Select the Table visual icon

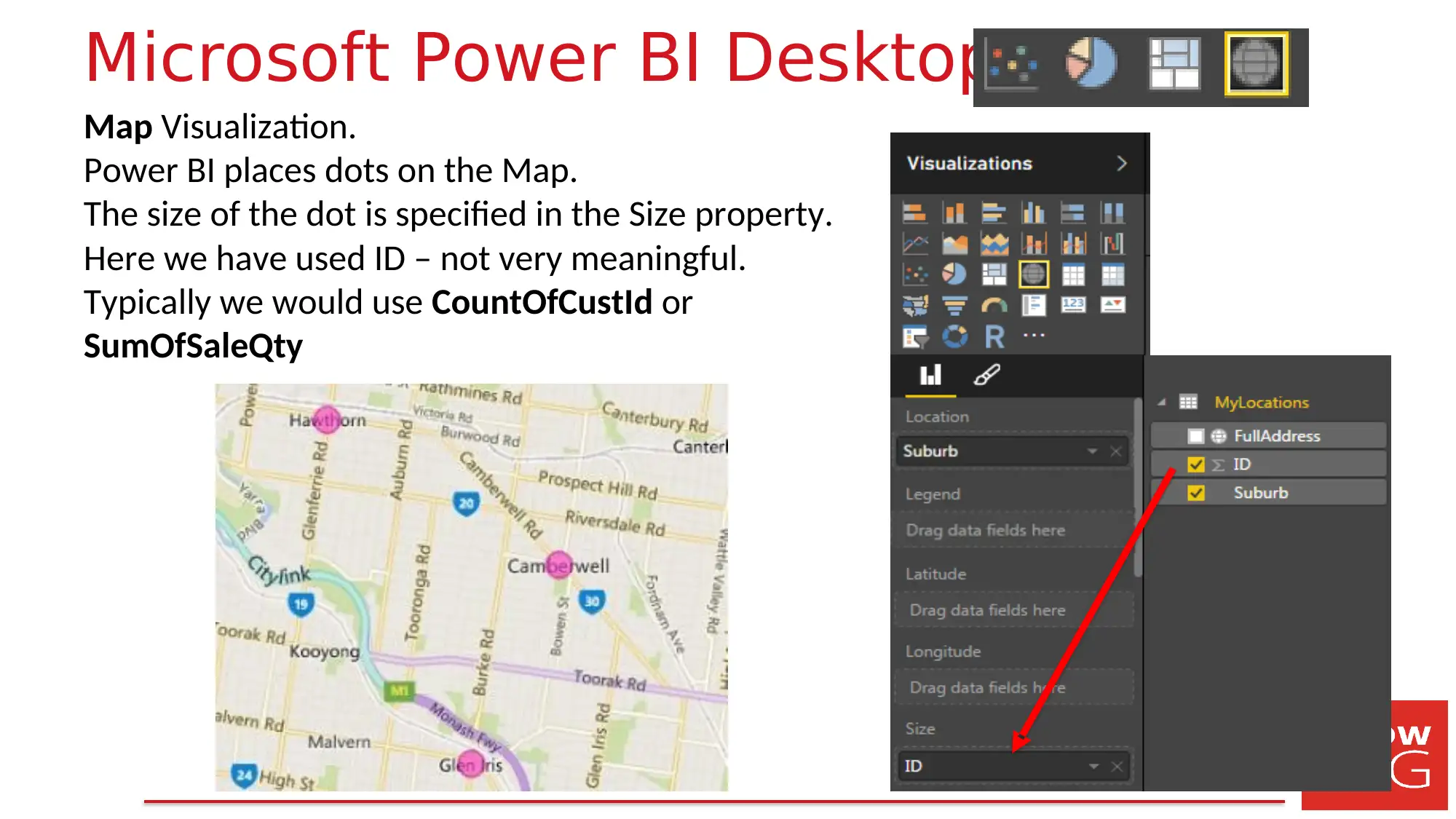point(1073,274)
